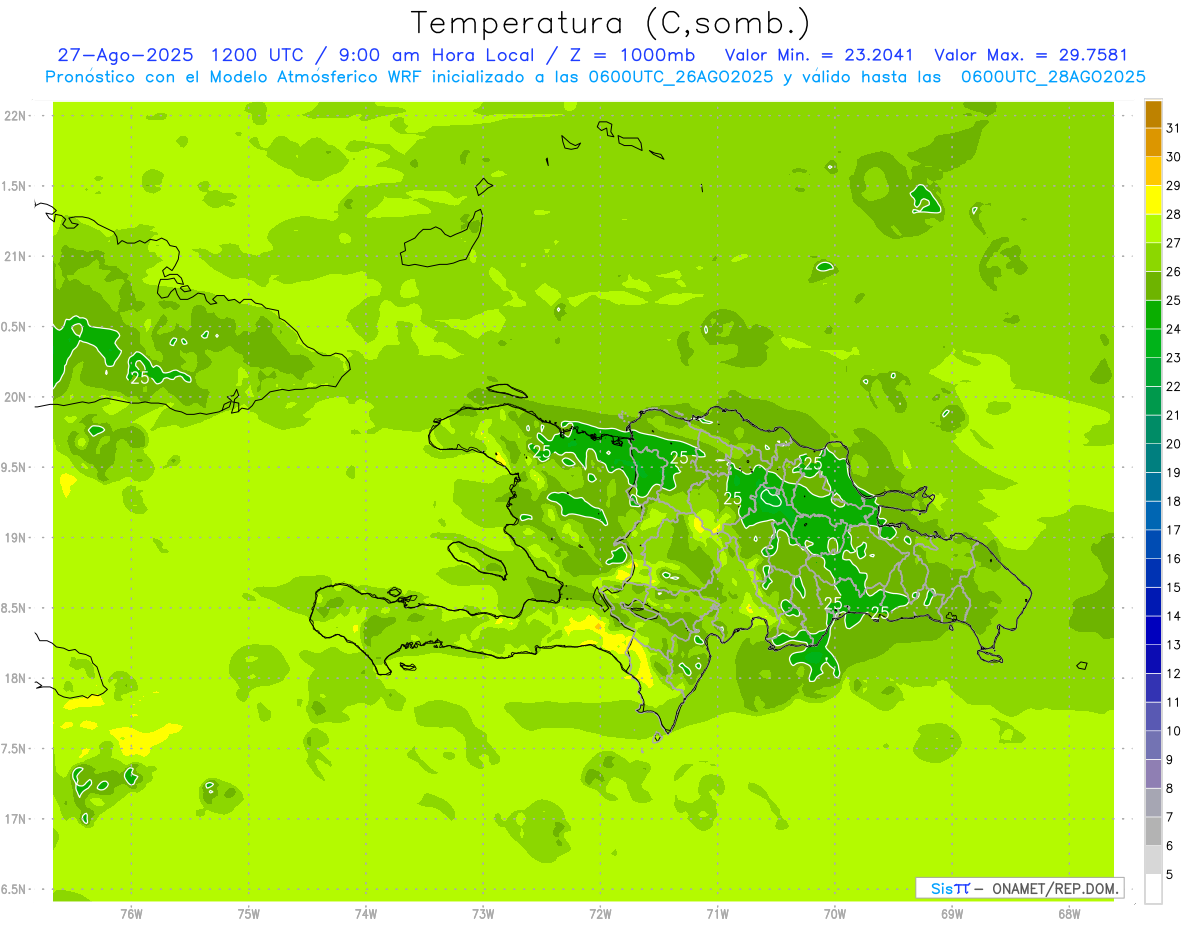Click color scale value 18
This screenshot has height=927, width=1200.
pyautogui.click(x=1173, y=501)
